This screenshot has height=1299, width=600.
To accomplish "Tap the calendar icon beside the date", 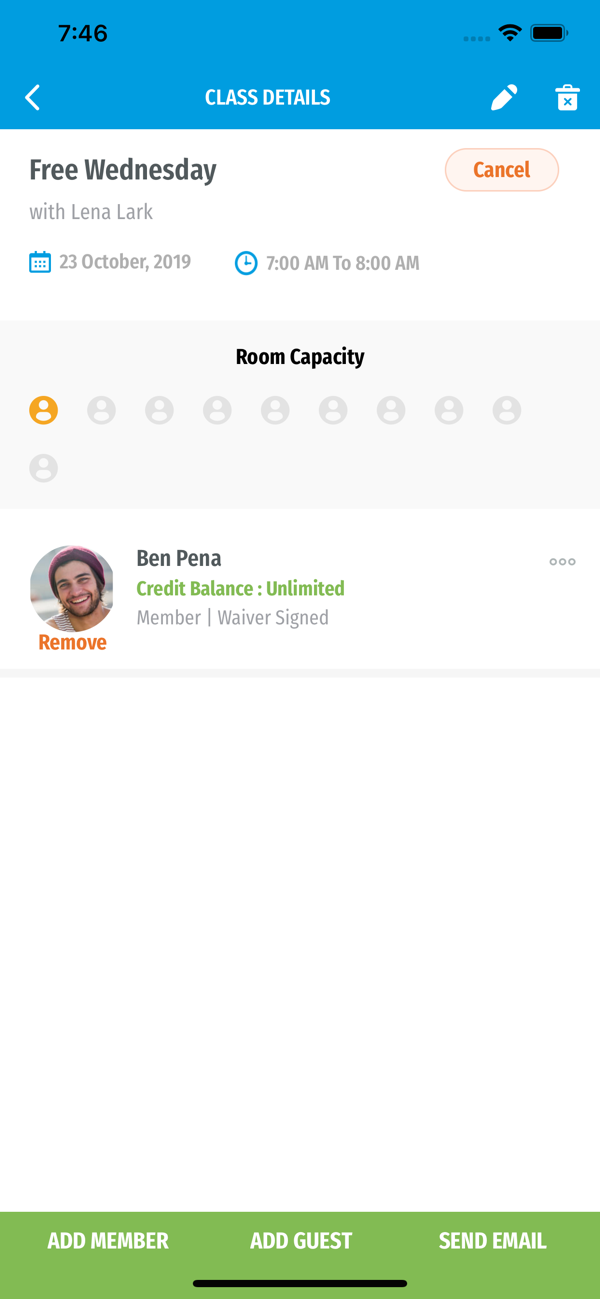I will (x=40, y=263).
